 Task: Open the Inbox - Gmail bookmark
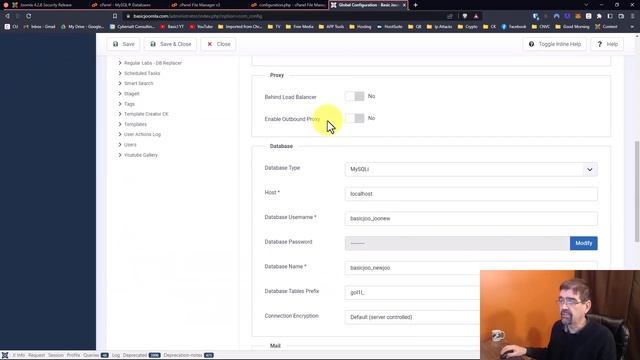click(39, 27)
